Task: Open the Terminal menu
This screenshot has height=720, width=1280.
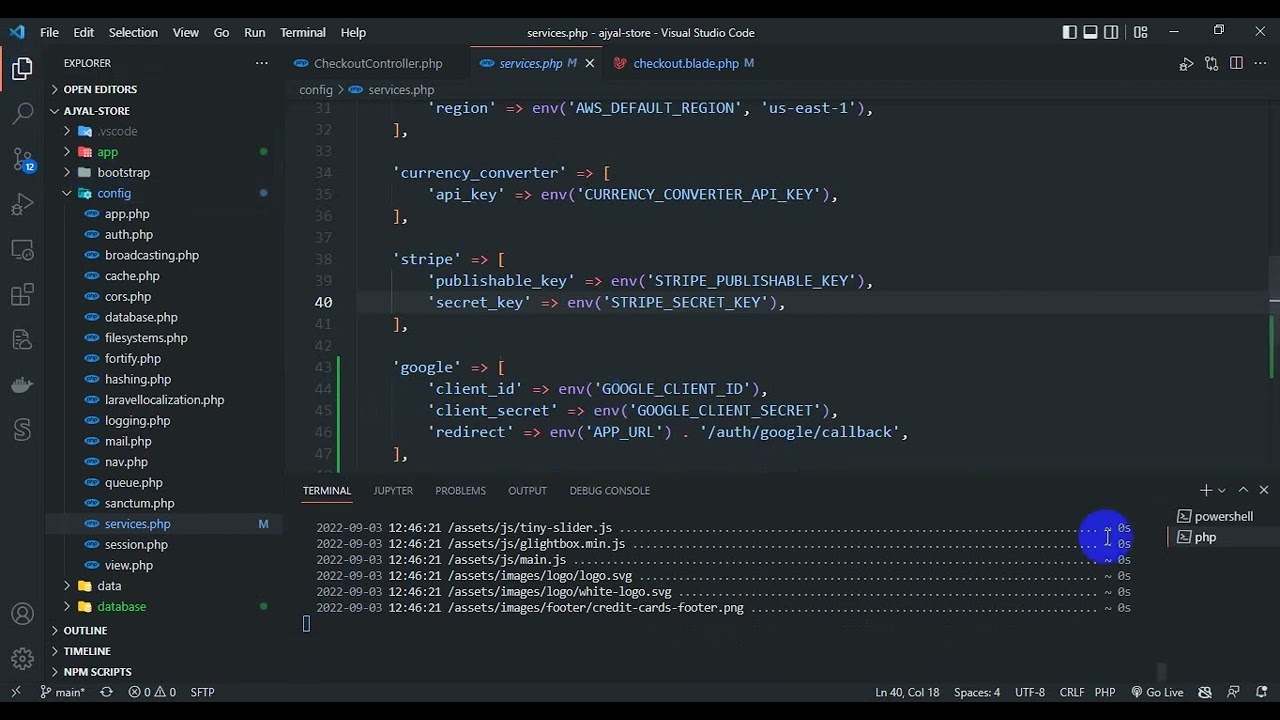Action: click(x=303, y=32)
